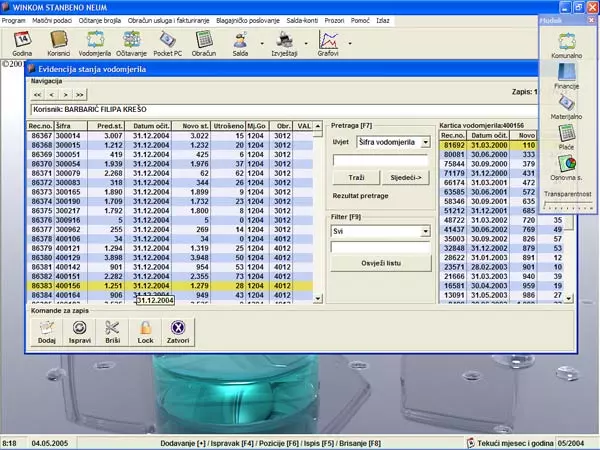The image size is (600, 450).
Task: Click the Očitavanje toolbar icon
Action: (x=134, y=41)
